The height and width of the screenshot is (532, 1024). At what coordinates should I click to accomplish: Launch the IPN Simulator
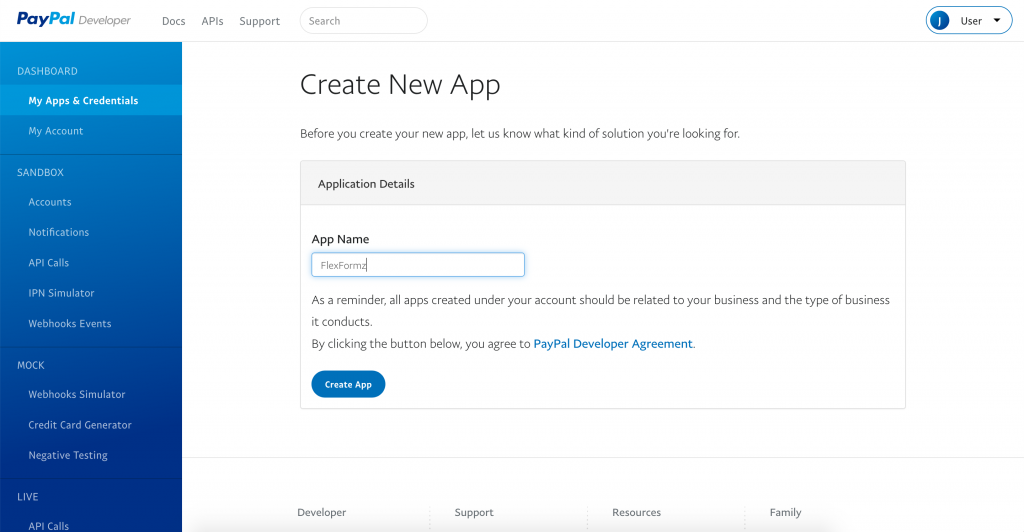(62, 293)
